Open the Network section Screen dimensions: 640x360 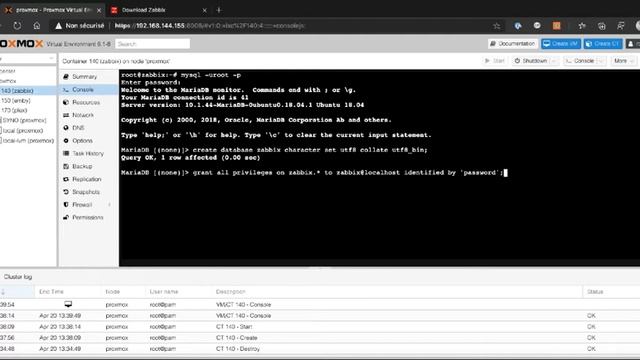[x=83, y=115]
